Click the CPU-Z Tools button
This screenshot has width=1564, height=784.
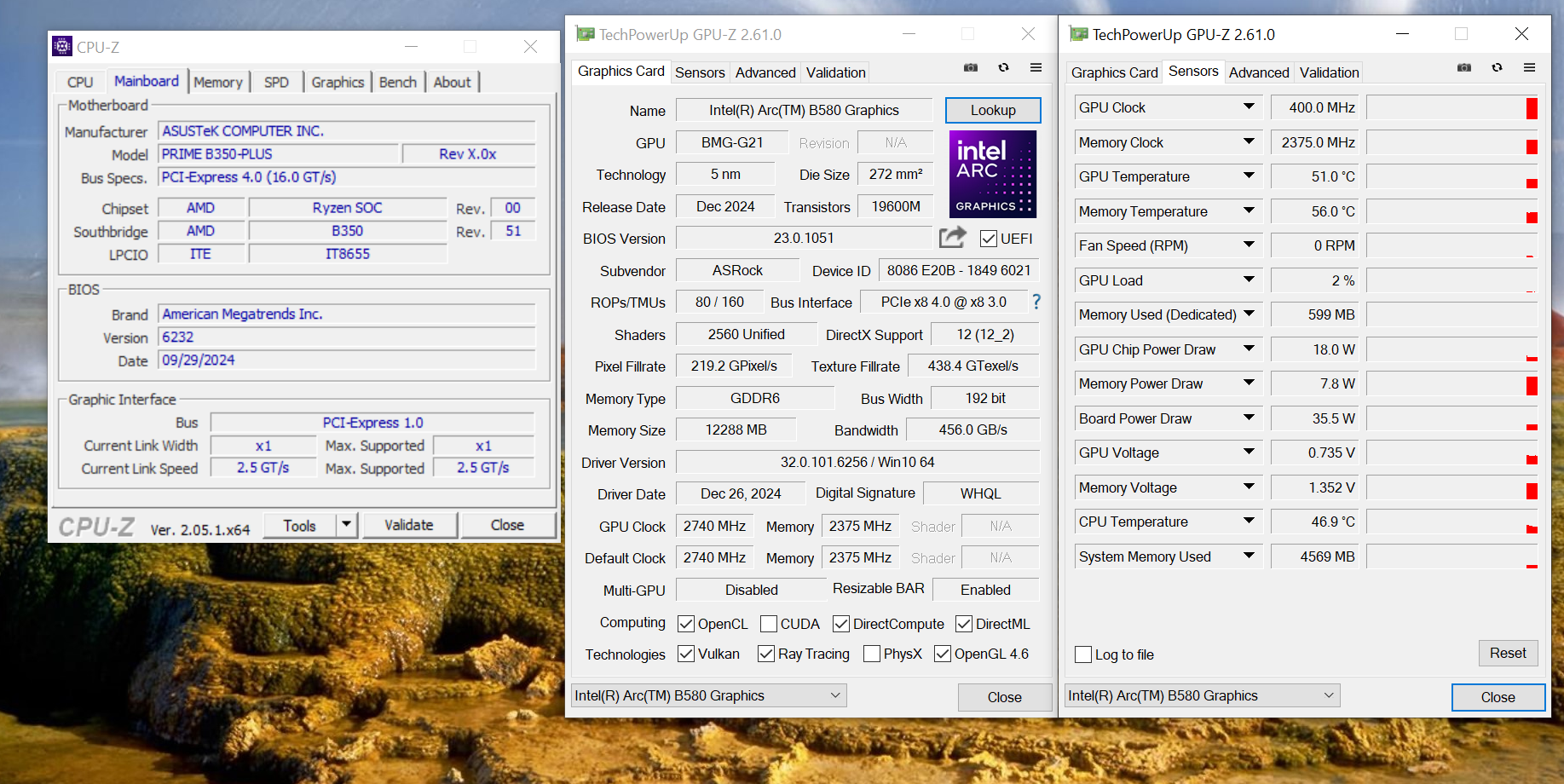299,525
